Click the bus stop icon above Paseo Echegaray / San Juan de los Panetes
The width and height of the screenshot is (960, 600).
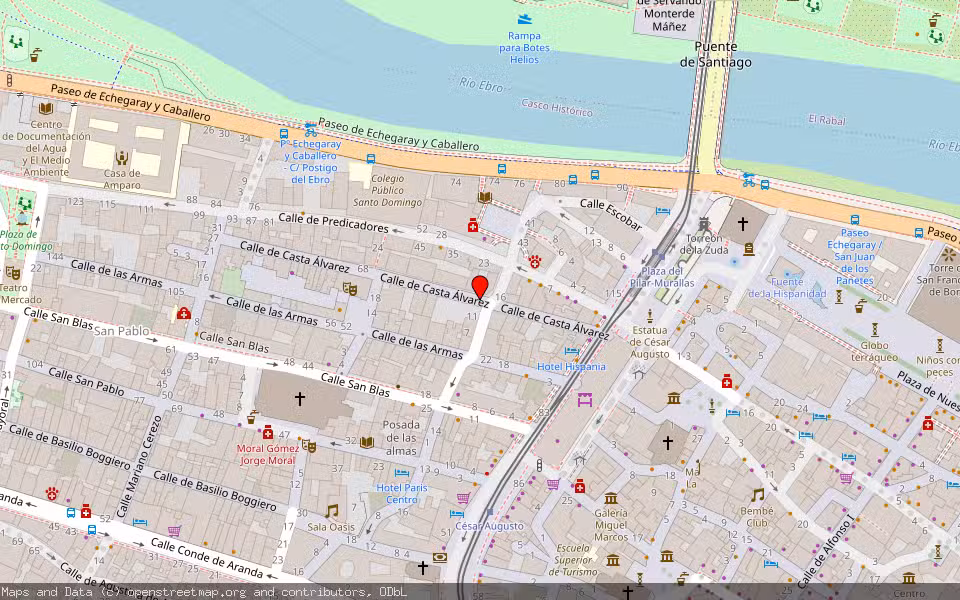[855, 220]
